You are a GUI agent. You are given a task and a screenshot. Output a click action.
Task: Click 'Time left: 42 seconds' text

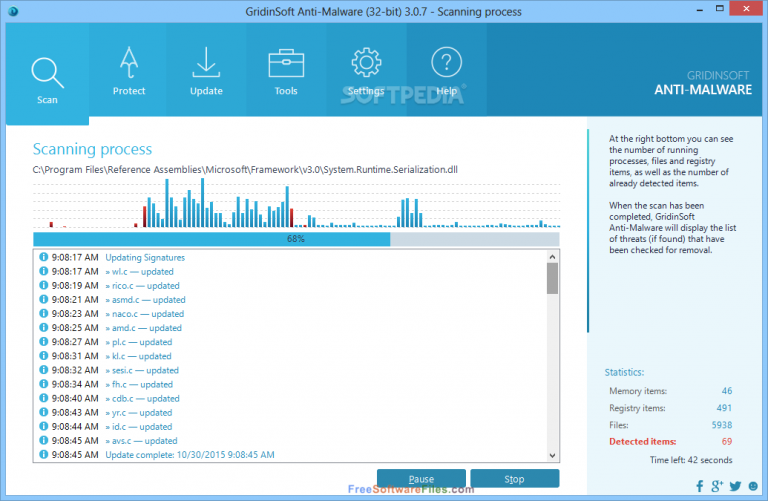click(x=691, y=460)
